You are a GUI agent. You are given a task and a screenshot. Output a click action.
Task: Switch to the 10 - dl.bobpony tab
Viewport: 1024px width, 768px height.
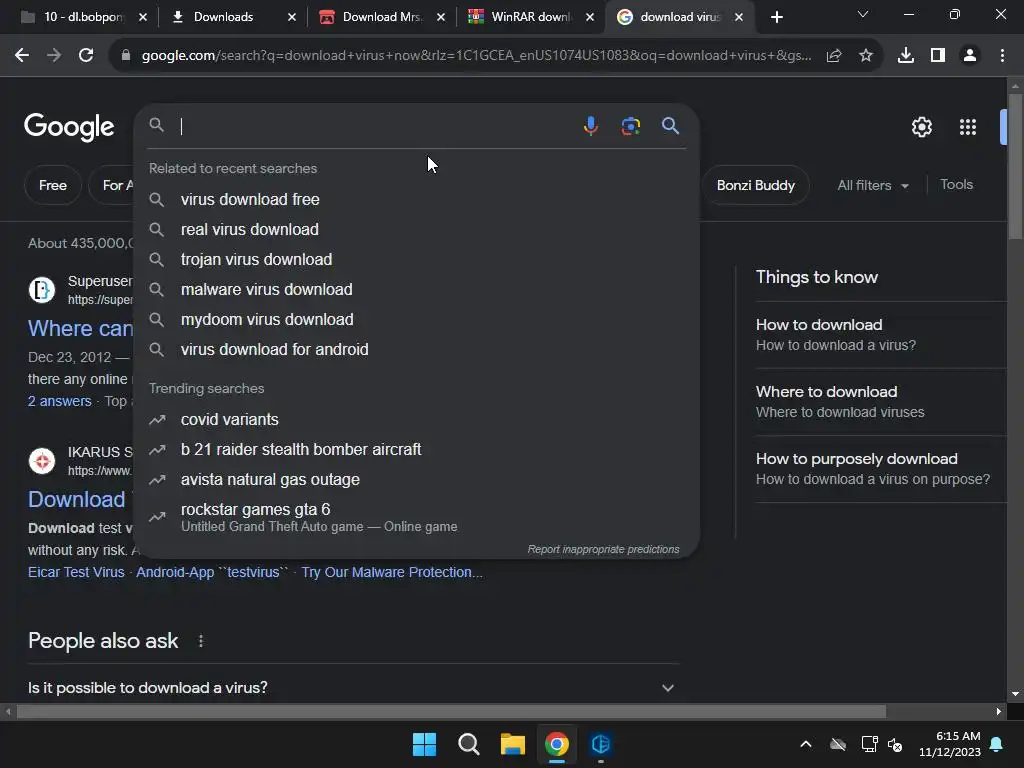coord(74,17)
